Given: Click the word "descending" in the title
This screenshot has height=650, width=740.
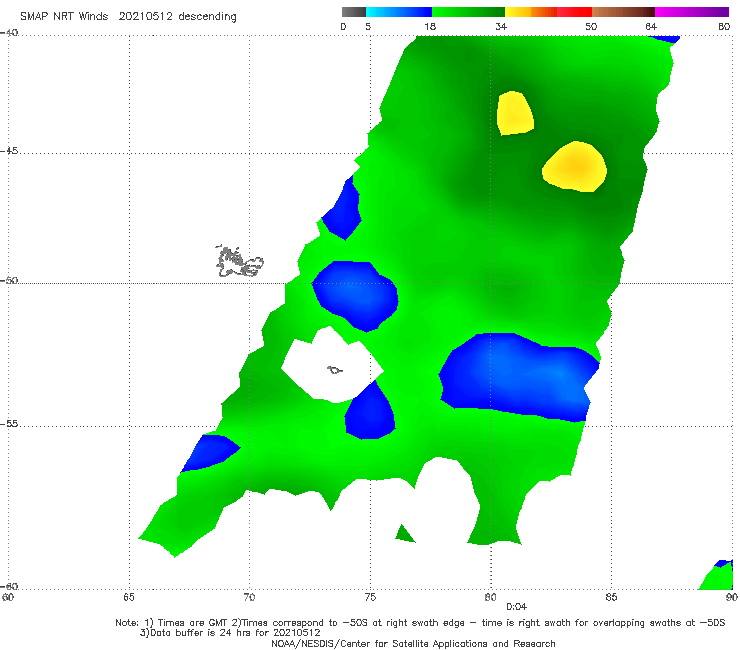Looking at the screenshot, I should pos(207,17).
